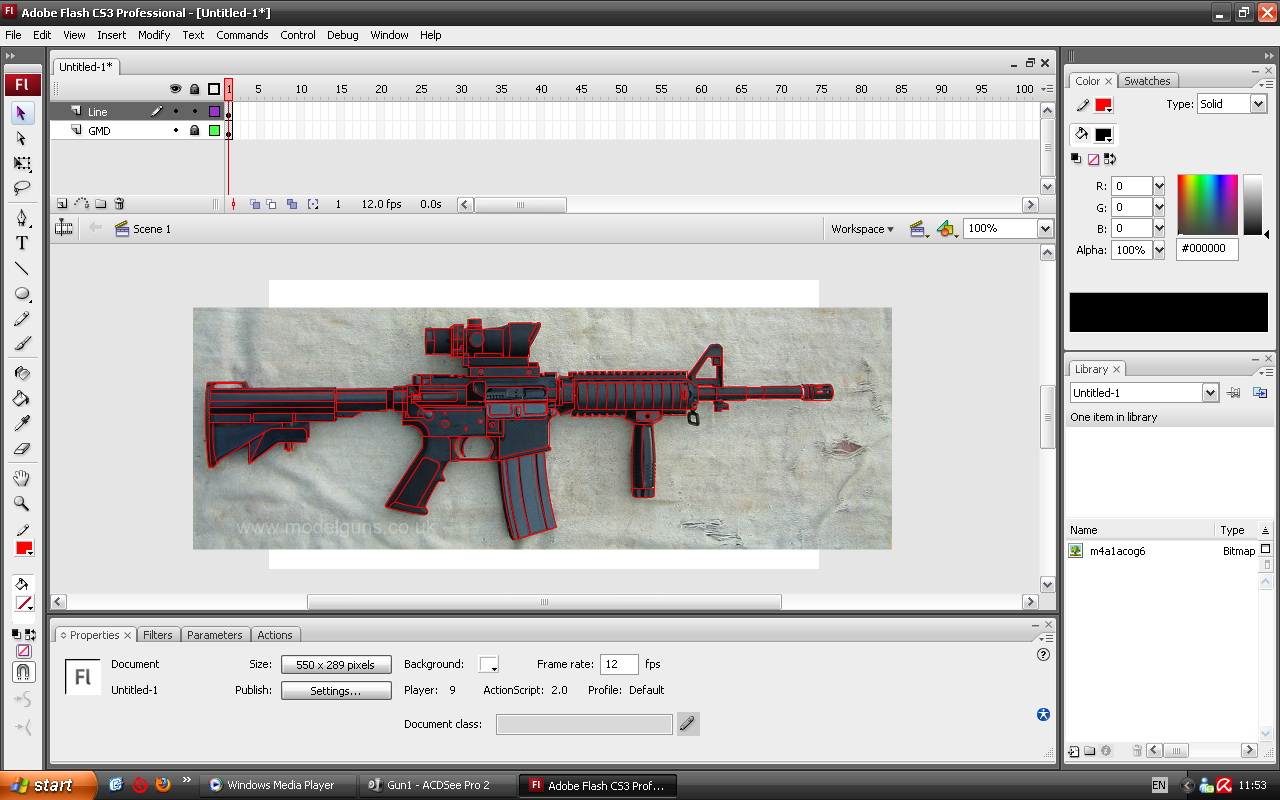Open the stage zoom percentage dropdown
The height and width of the screenshot is (800, 1280).
pyautogui.click(x=1045, y=229)
